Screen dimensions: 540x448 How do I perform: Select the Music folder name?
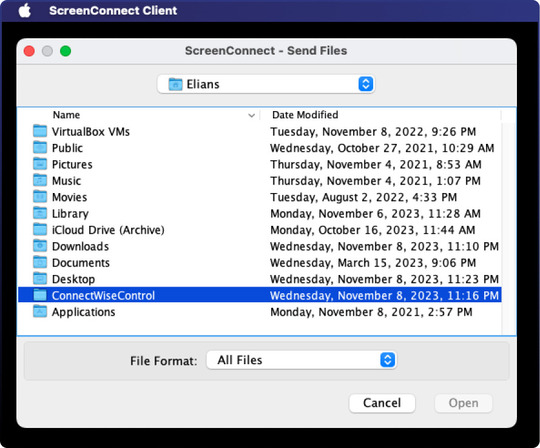point(66,181)
